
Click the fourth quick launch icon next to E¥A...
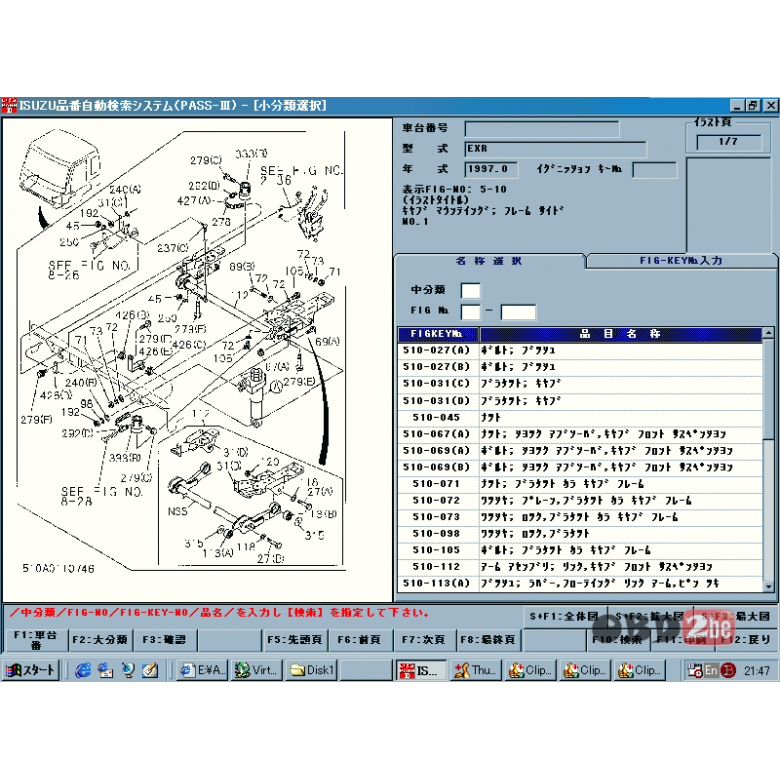150,671
